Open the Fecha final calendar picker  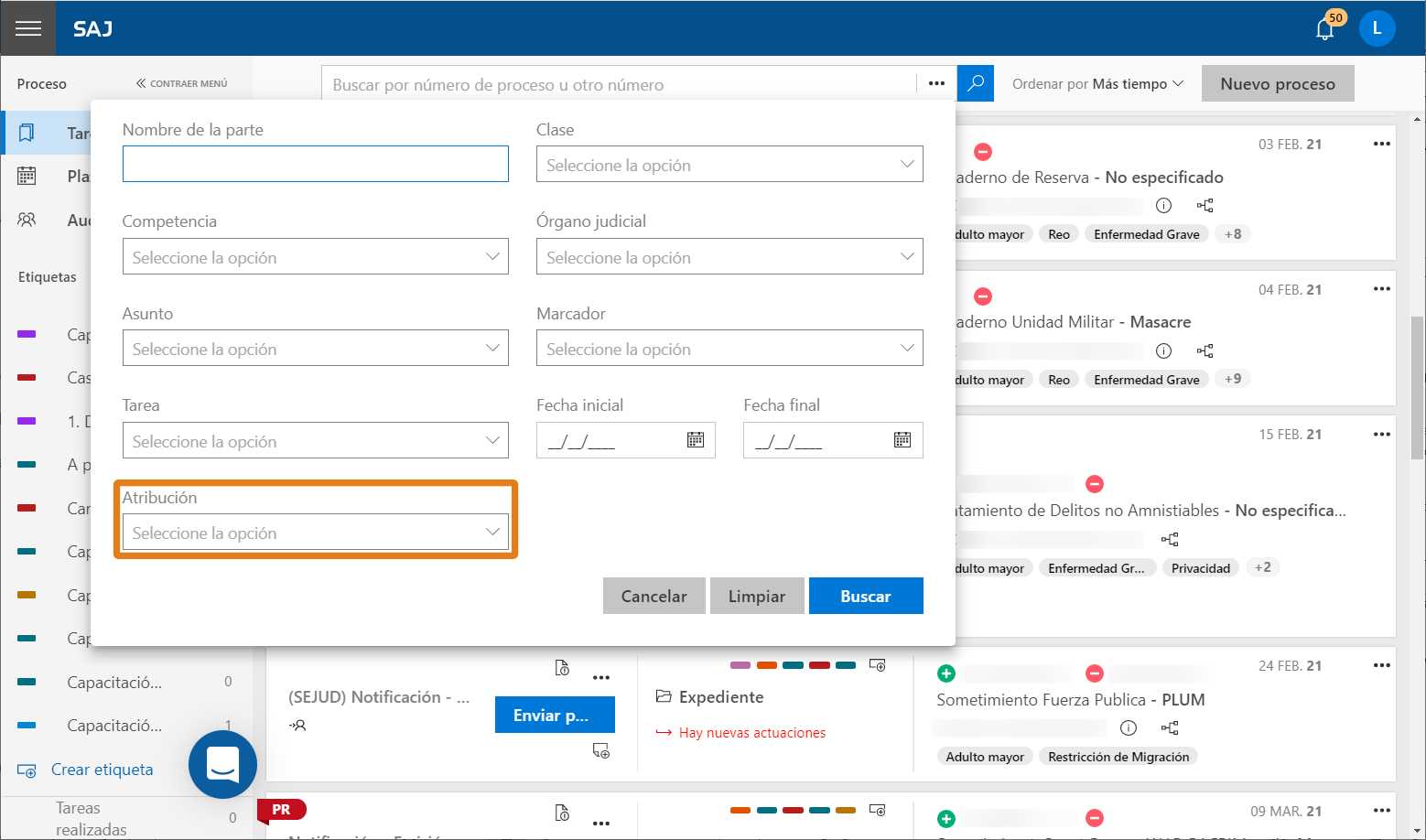[902, 440]
